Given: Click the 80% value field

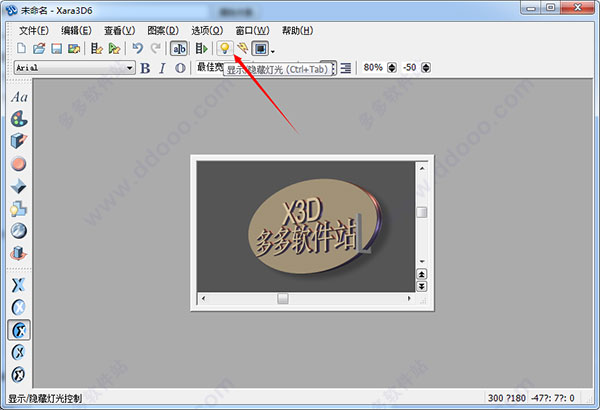Looking at the screenshot, I should click(373, 67).
